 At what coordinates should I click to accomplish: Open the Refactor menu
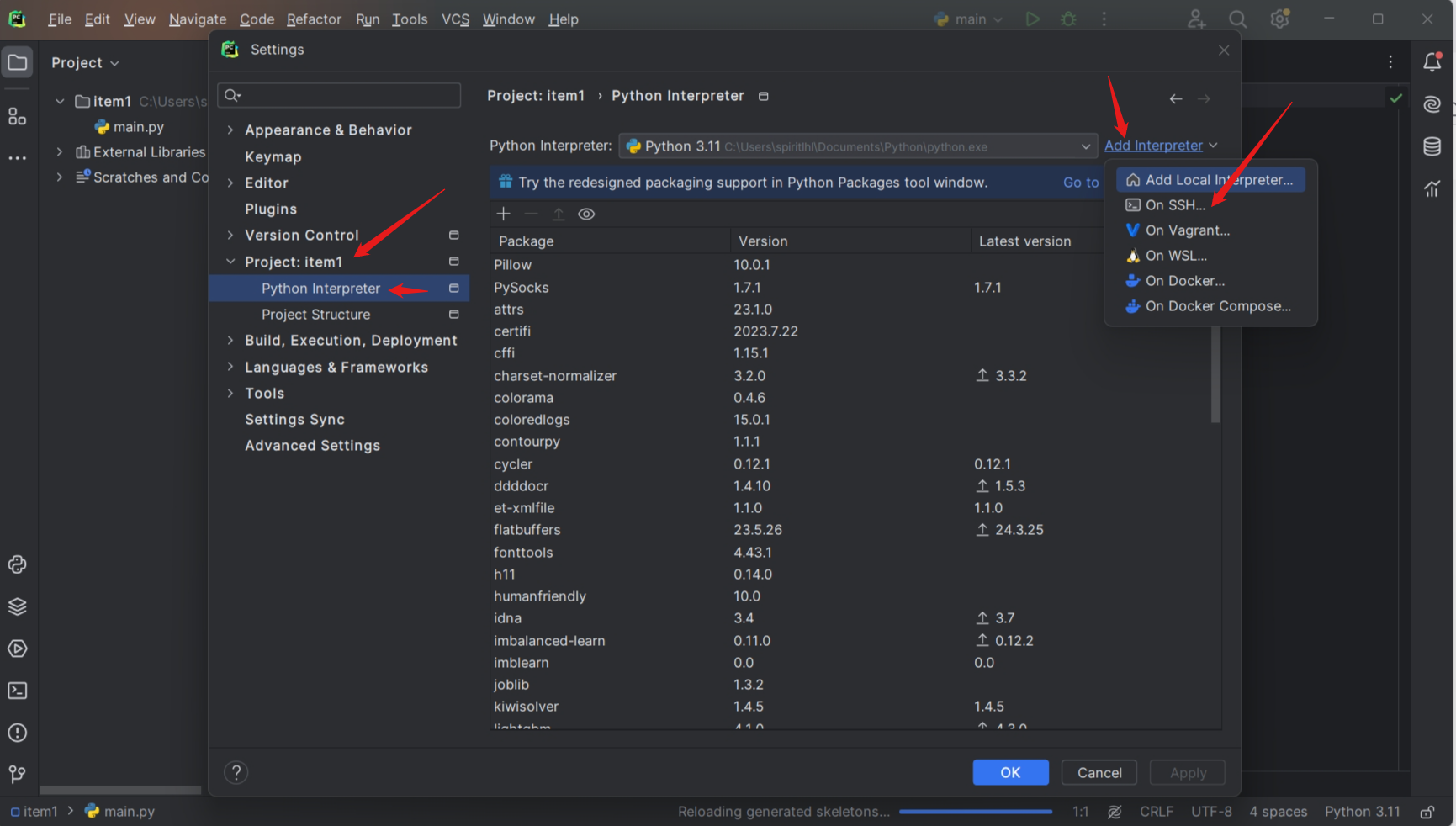[x=314, y=19]
